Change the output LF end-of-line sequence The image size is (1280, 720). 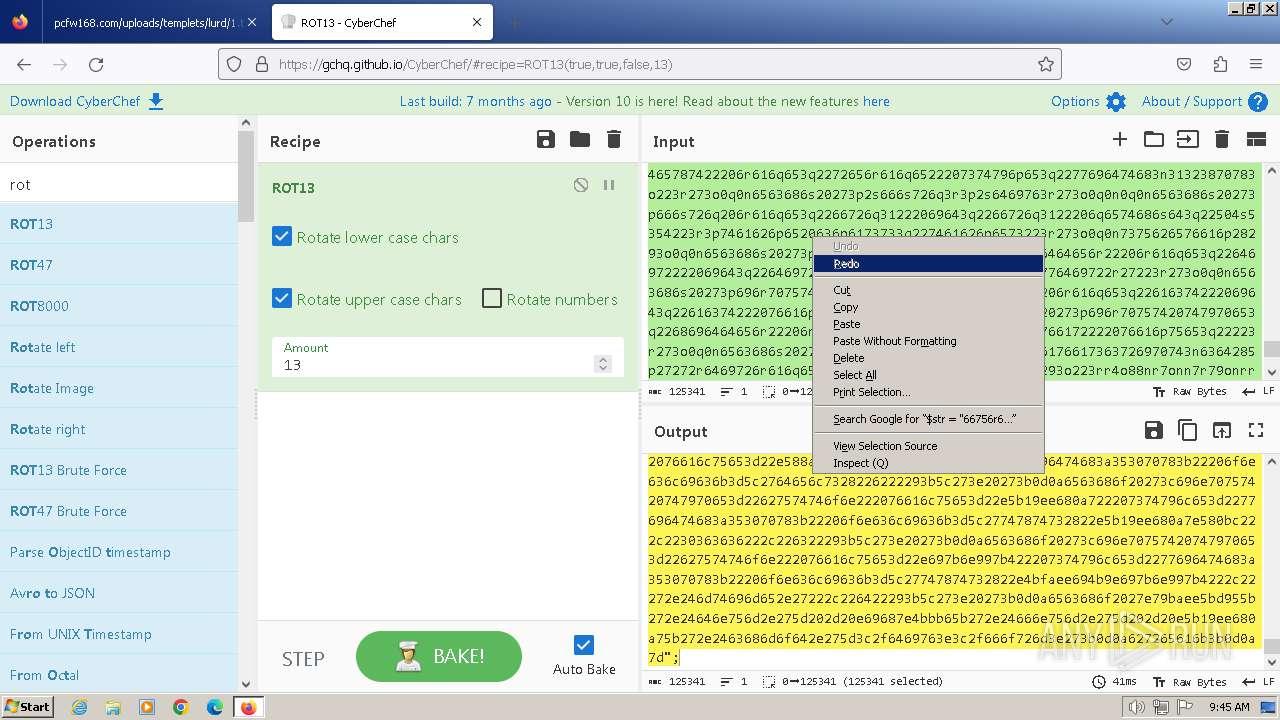1258,682
